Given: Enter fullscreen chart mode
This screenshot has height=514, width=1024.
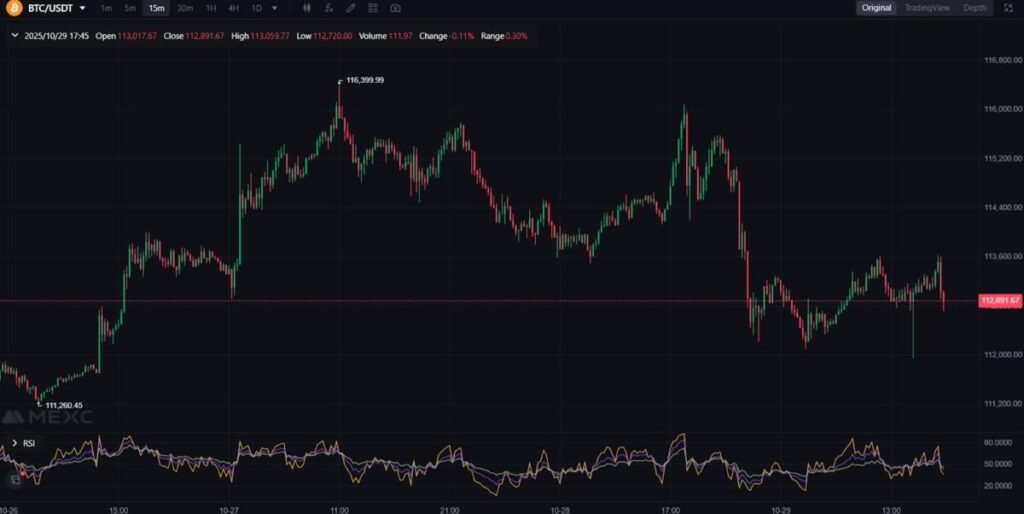Looking at the screenshot, I should (x=1008, y=8).
